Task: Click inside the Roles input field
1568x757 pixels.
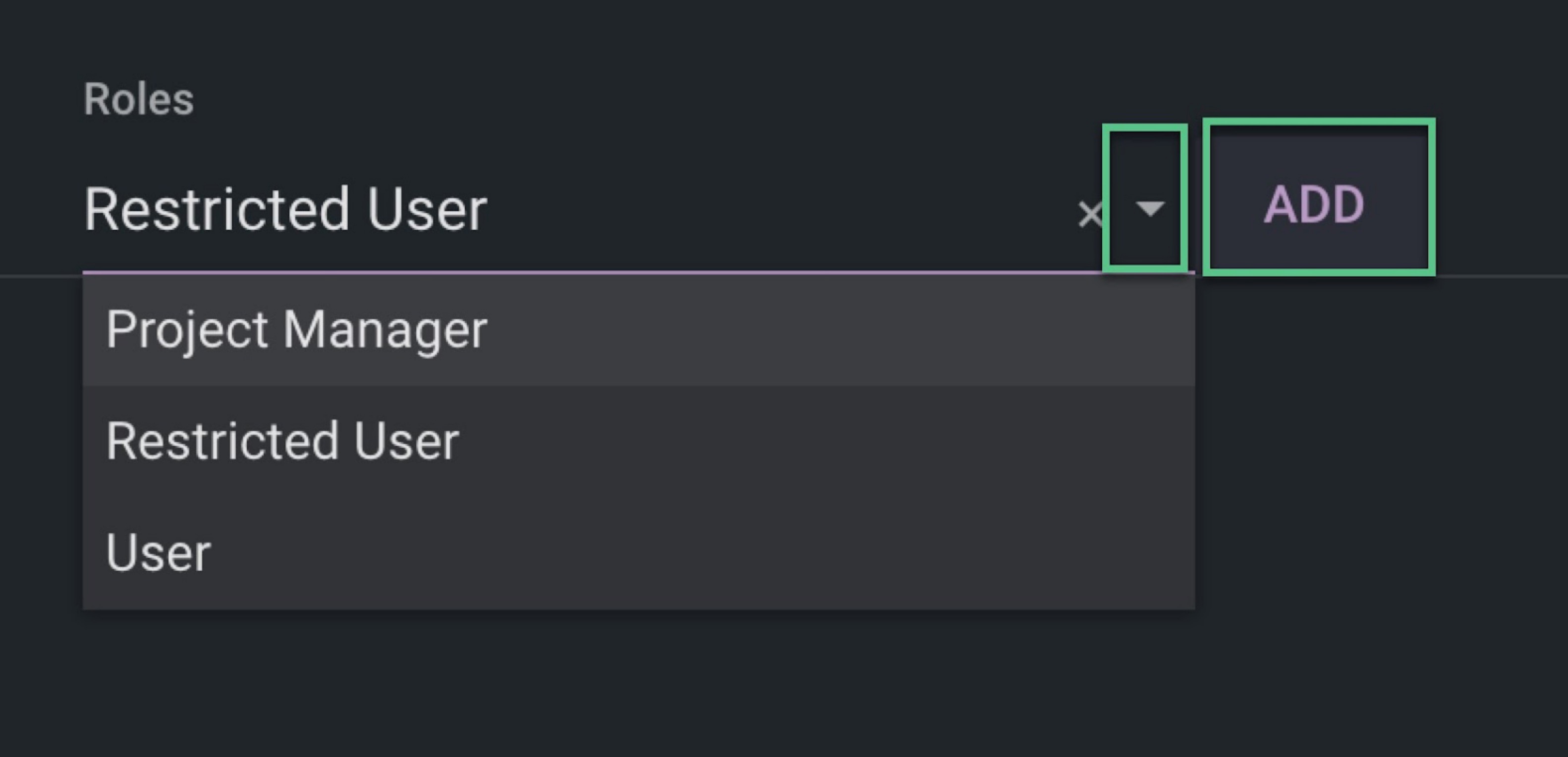Action: [548, 209]
